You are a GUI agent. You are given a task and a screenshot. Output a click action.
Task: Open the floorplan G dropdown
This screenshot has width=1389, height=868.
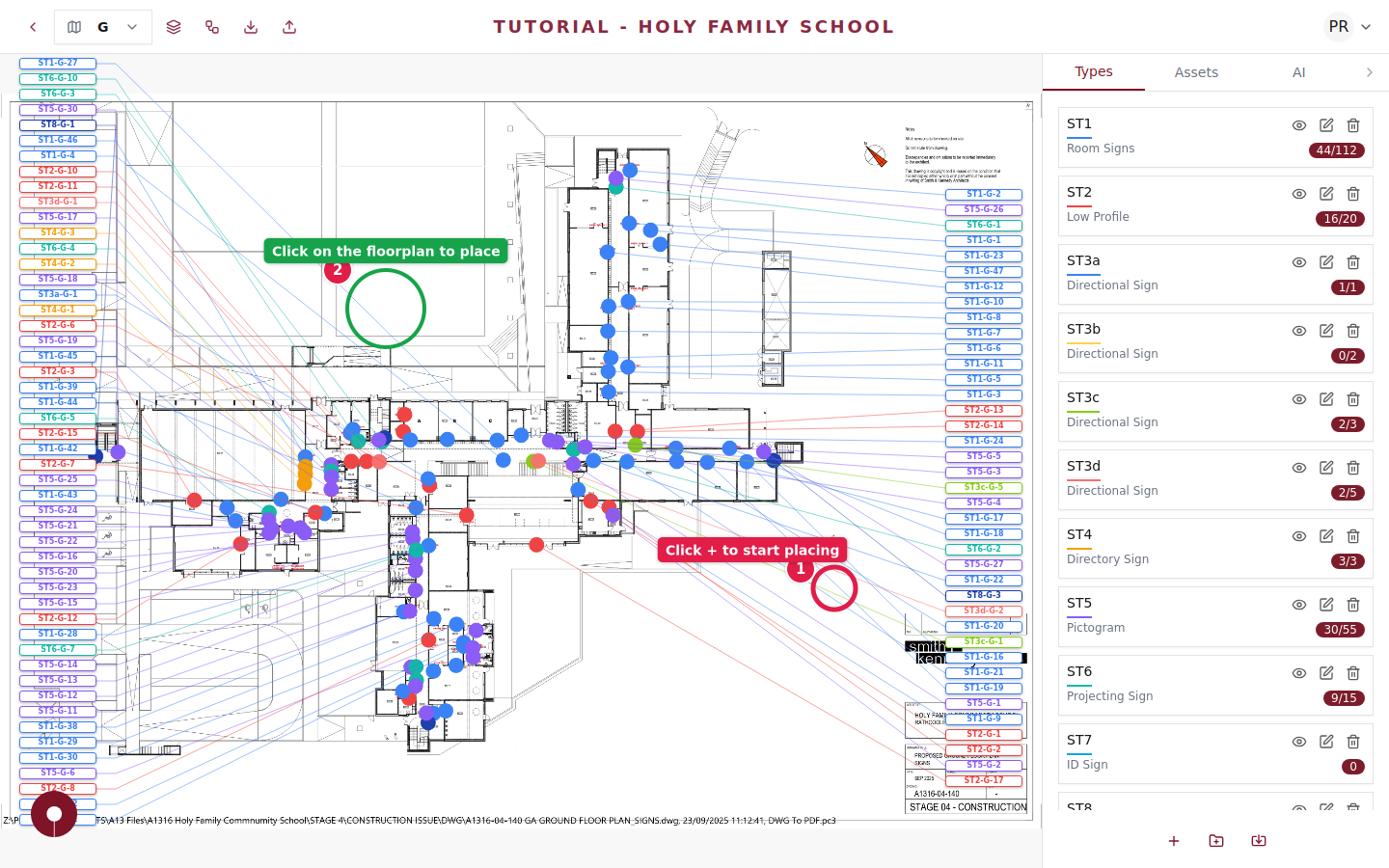pos(132,26)
